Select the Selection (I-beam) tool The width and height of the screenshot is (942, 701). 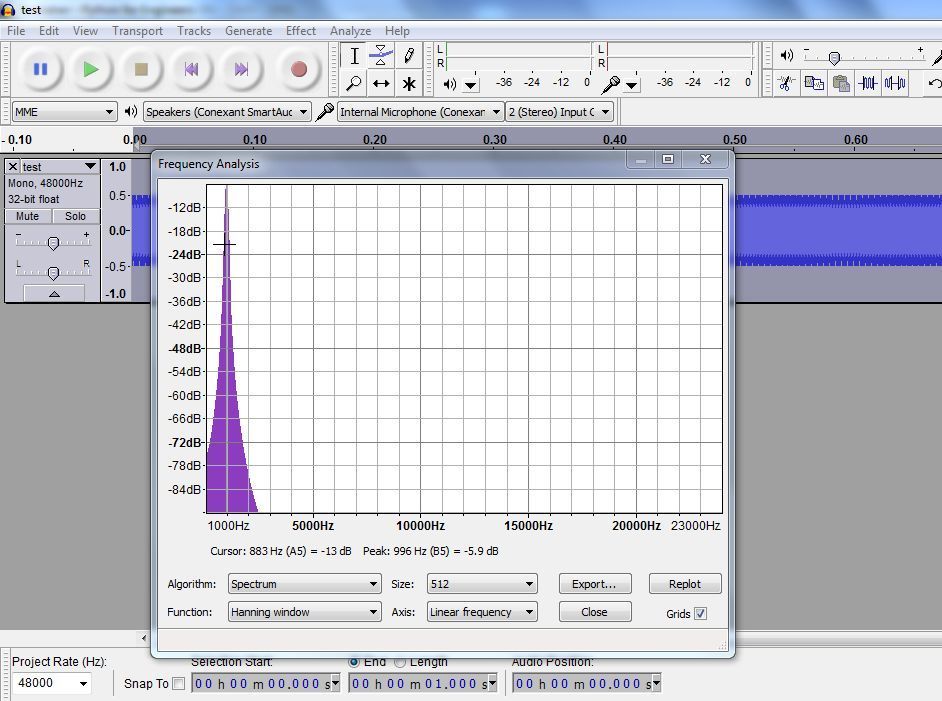point(354,56)
